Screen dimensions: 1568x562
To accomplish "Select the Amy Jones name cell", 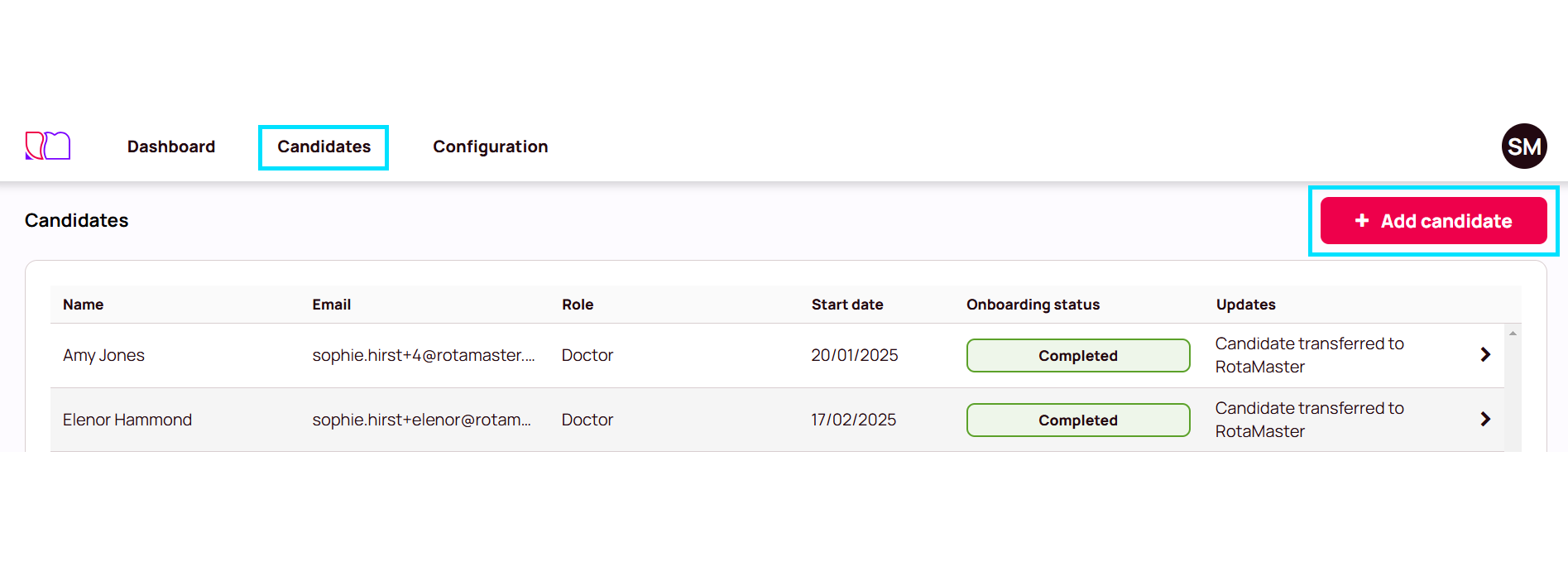I will click(103, 355).
